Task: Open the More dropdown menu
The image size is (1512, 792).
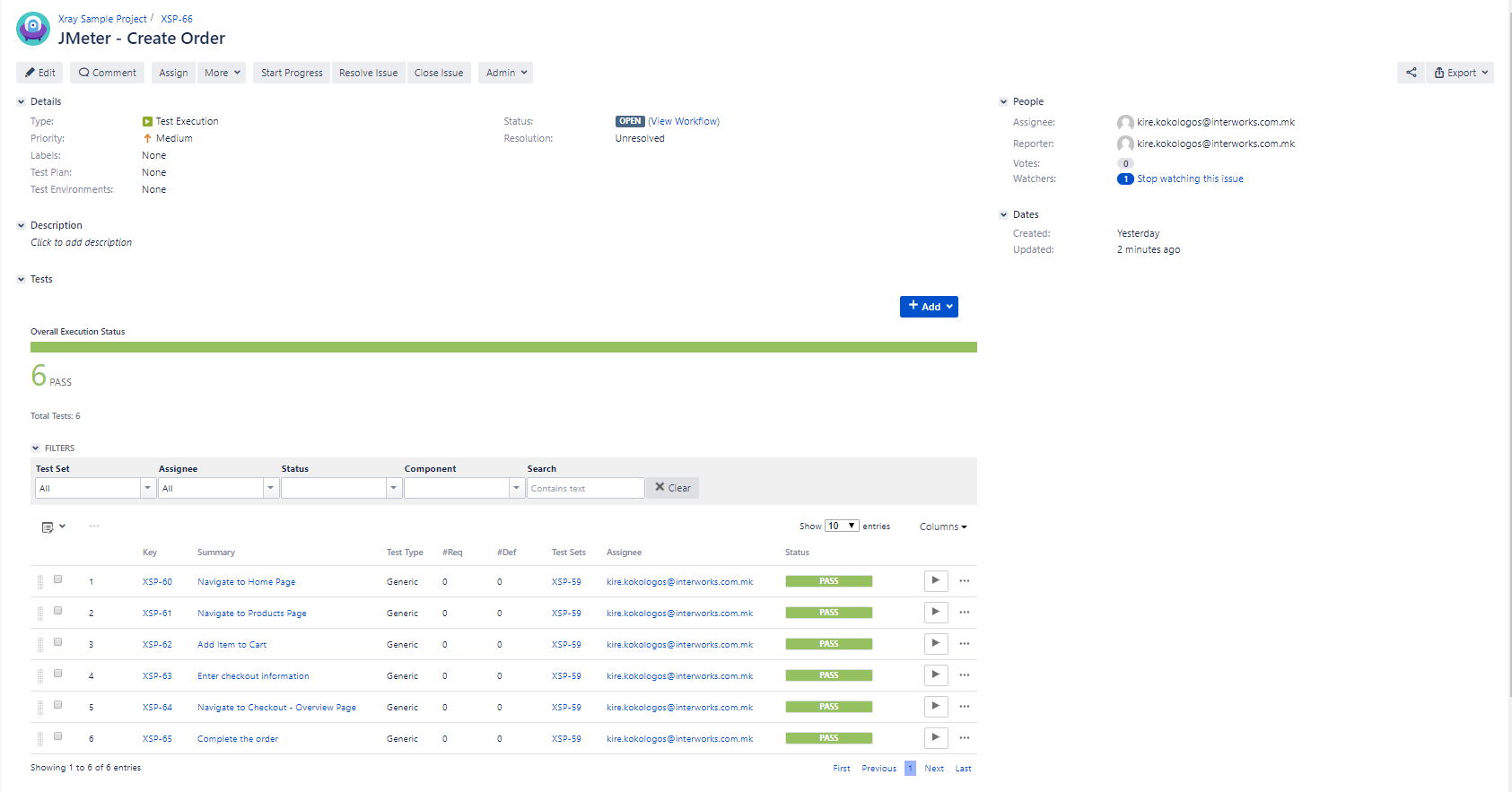Action: [222, 73]
